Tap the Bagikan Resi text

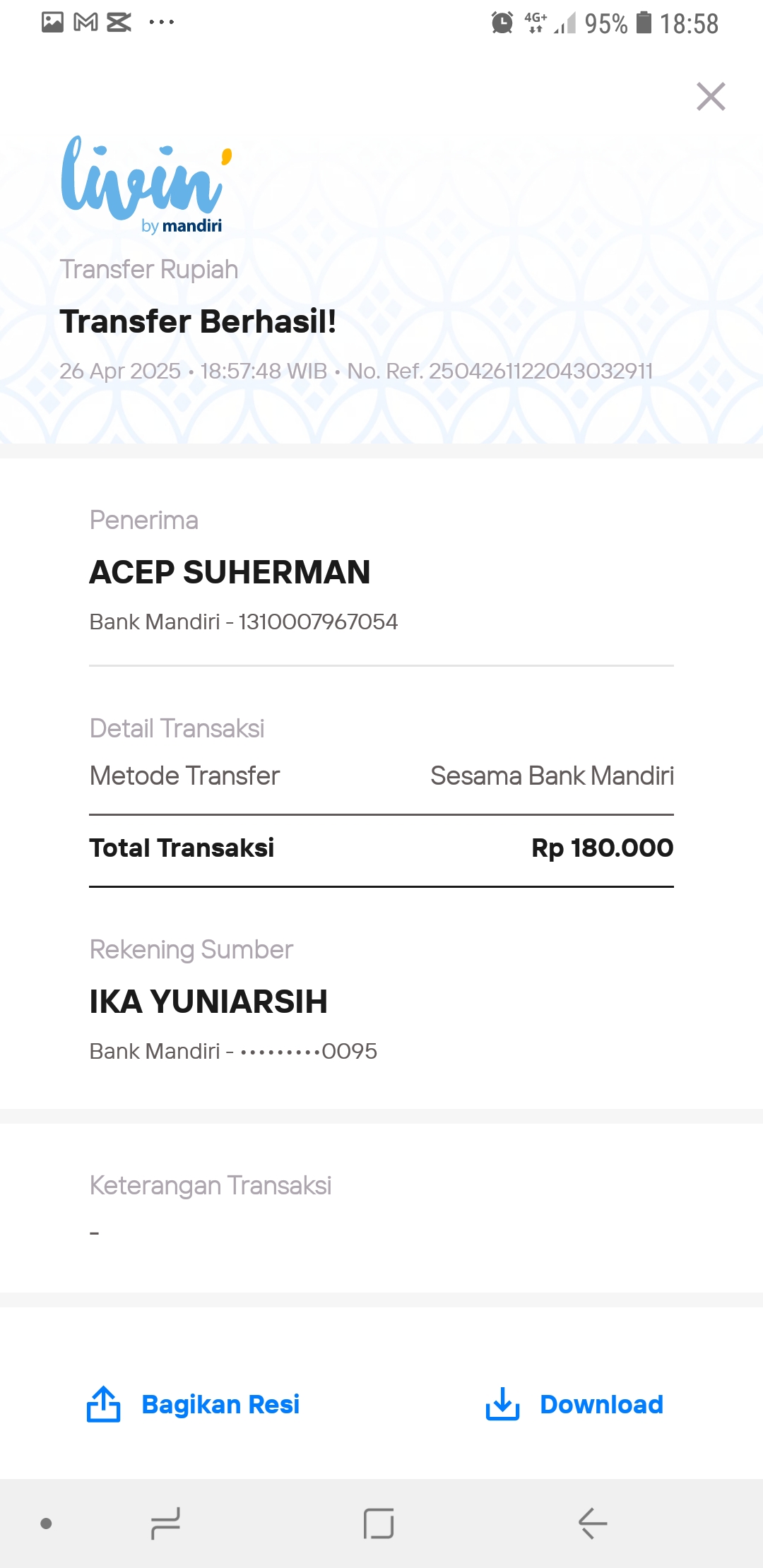[x=220, y=1404]
